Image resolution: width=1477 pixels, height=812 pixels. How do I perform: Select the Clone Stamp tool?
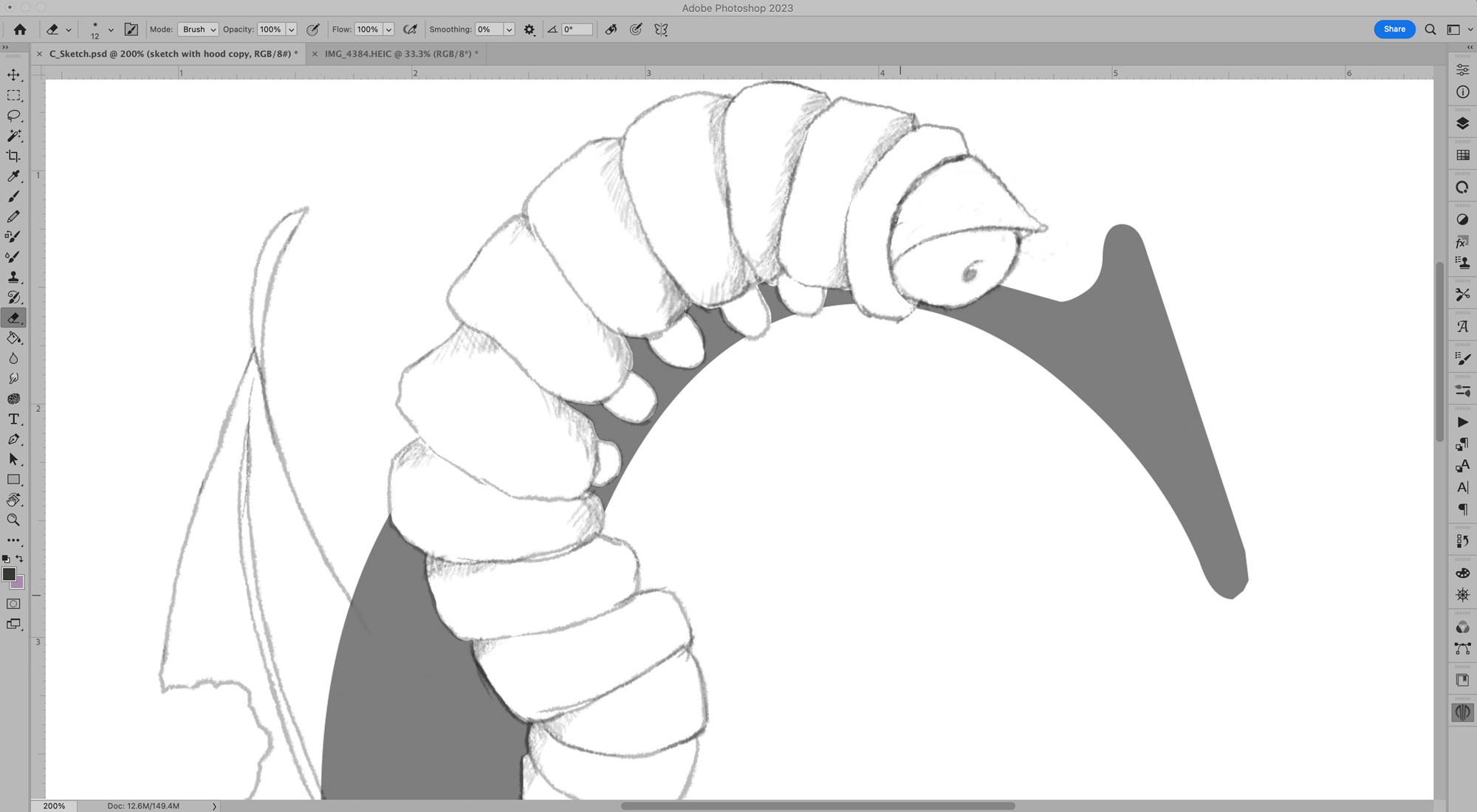coord(13,277)
